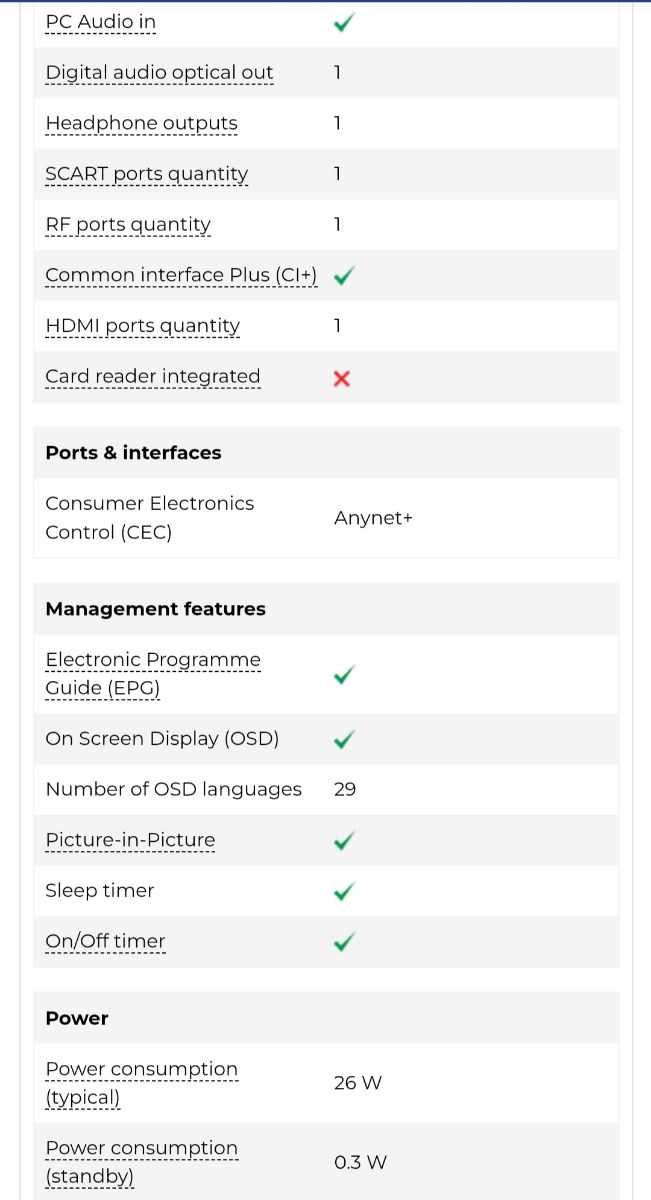Click the RF ports quantity term
The height and width of the screenshot is (1200, 651).
pyautogui.click(x=128, y=225)
